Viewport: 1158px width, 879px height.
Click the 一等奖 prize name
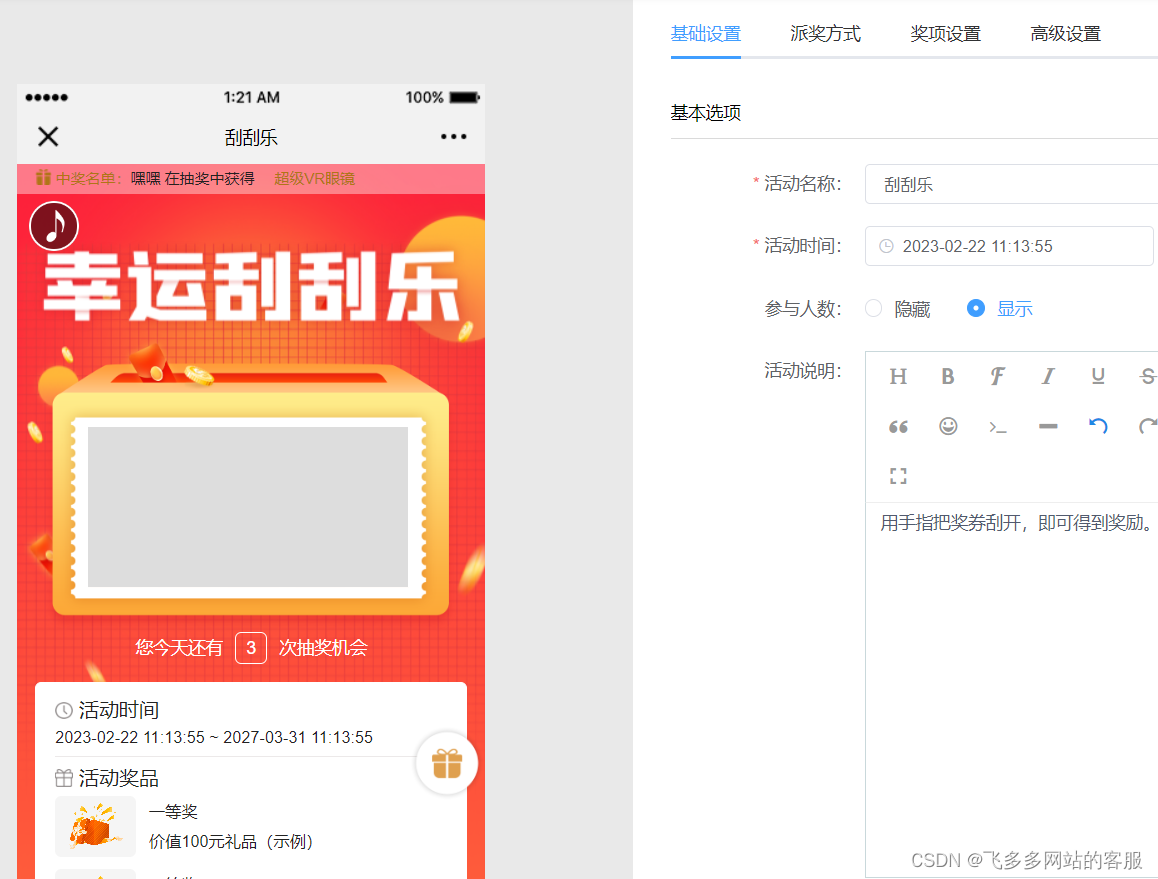coord(174,812)
